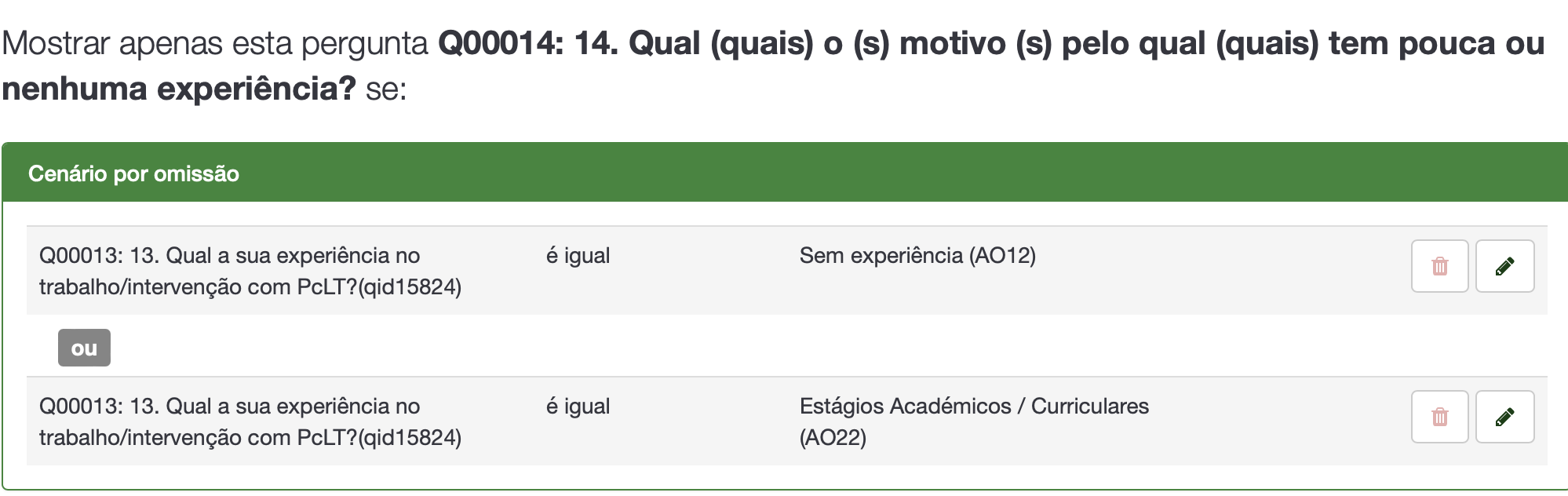Image resolution: width=1568 pixels, height=496 pixels.
Task: Click "(qid15824)" in the Estágios Académicos condition
Action: 410,438
